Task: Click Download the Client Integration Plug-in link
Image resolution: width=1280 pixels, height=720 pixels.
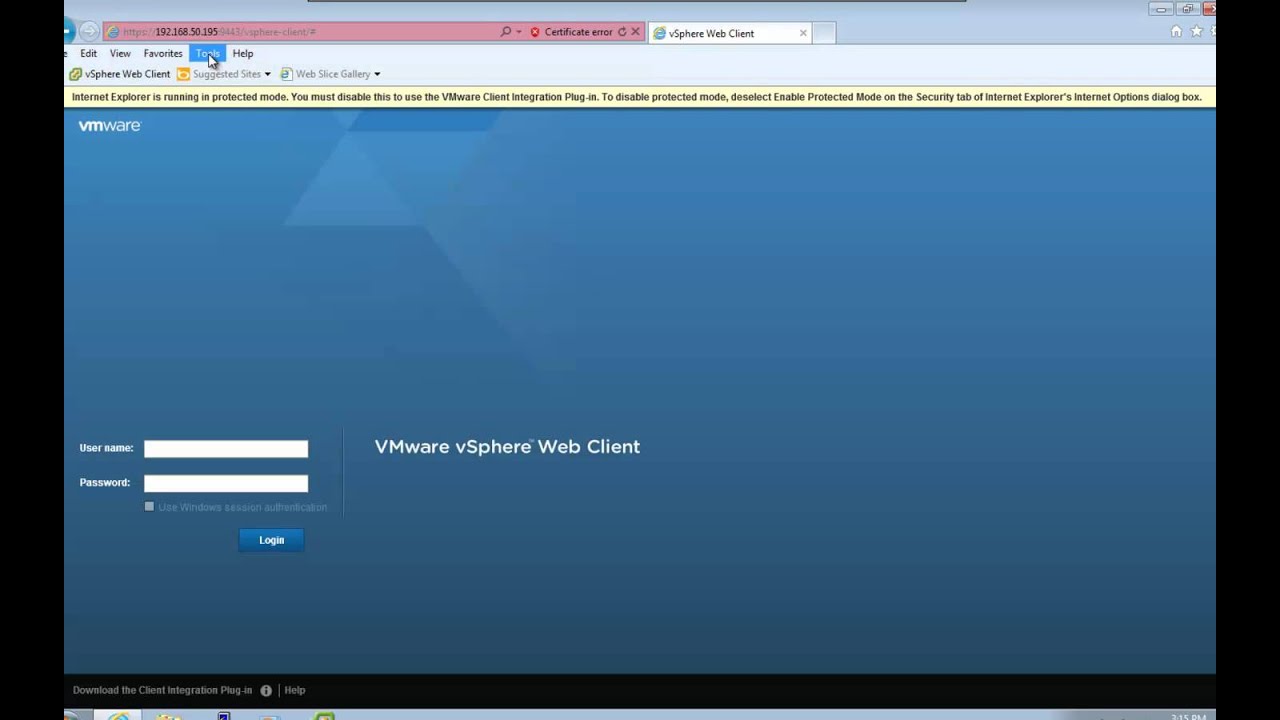Action: click(163, 690)
